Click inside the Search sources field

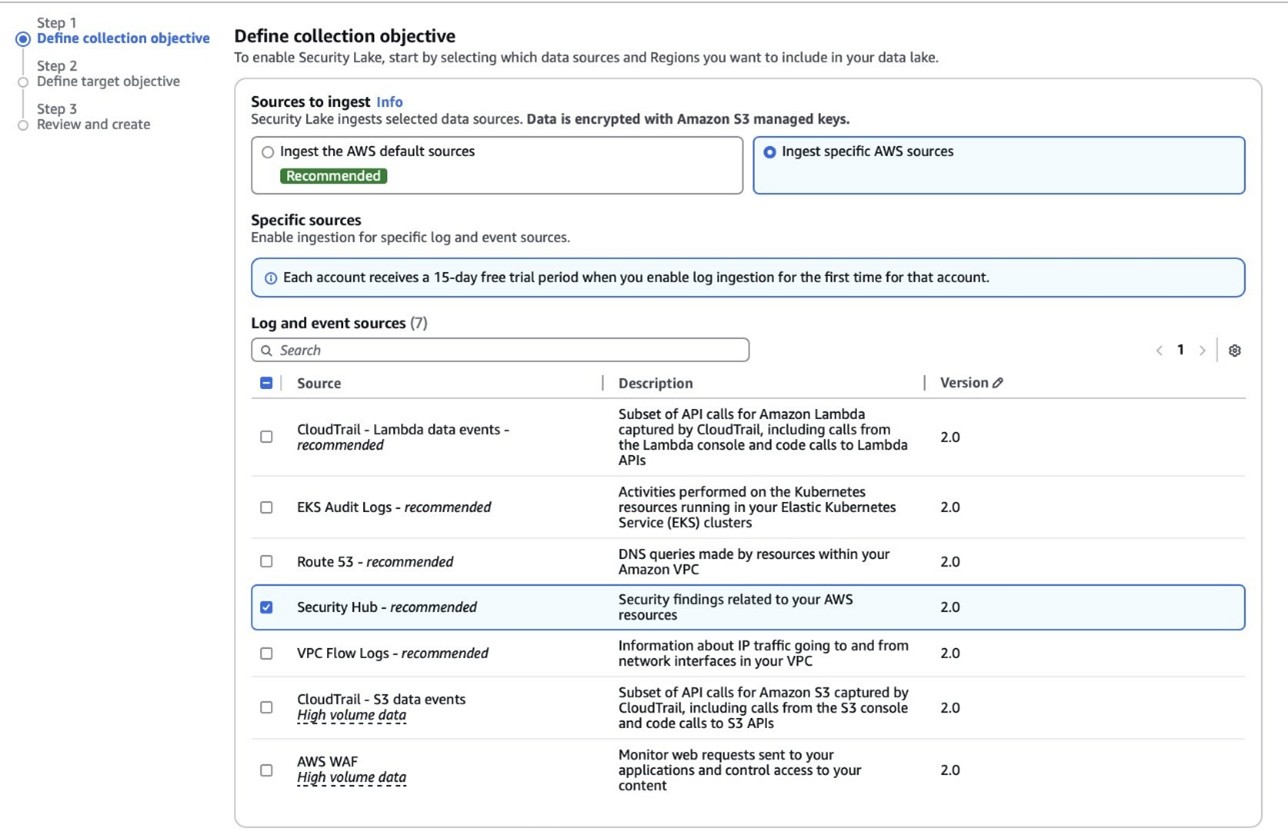point(450,349)
